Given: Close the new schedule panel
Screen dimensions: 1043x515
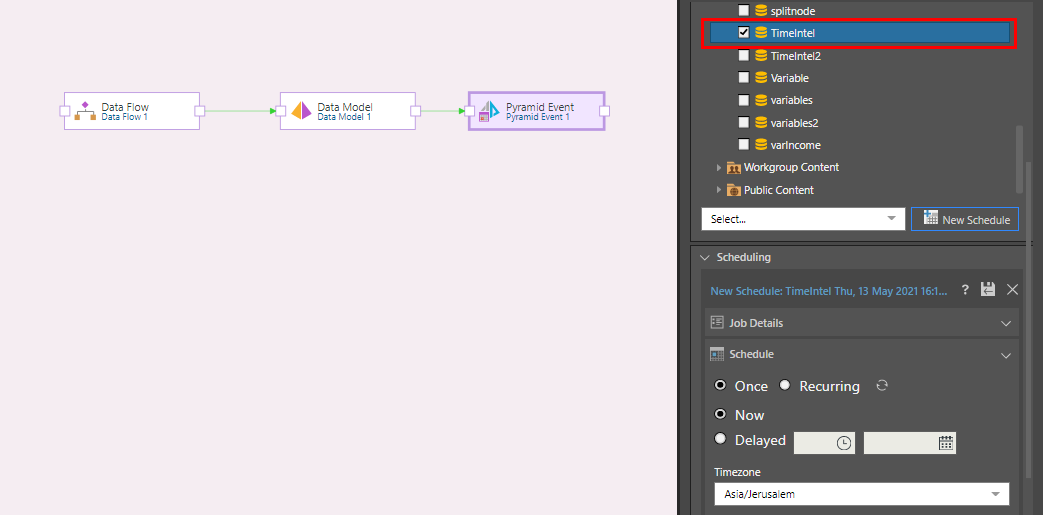Looking at the screenshot, I should [1012, 289].
